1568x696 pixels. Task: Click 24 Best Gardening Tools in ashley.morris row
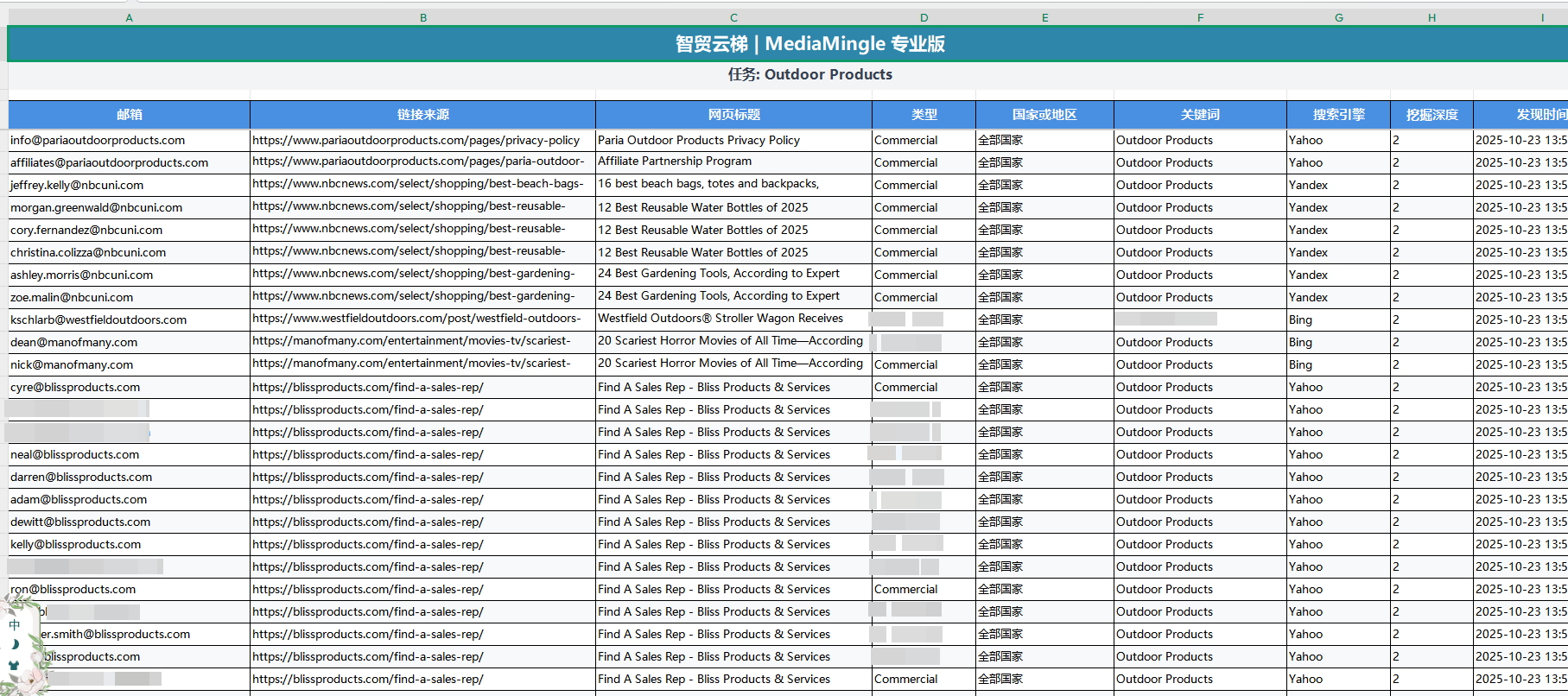[734, 275]
